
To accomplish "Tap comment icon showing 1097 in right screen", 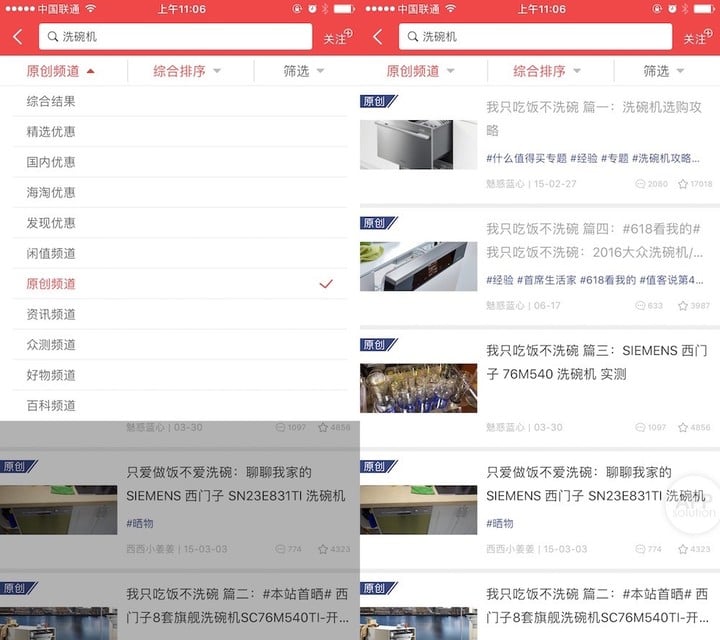I will [x=640, y=427].
